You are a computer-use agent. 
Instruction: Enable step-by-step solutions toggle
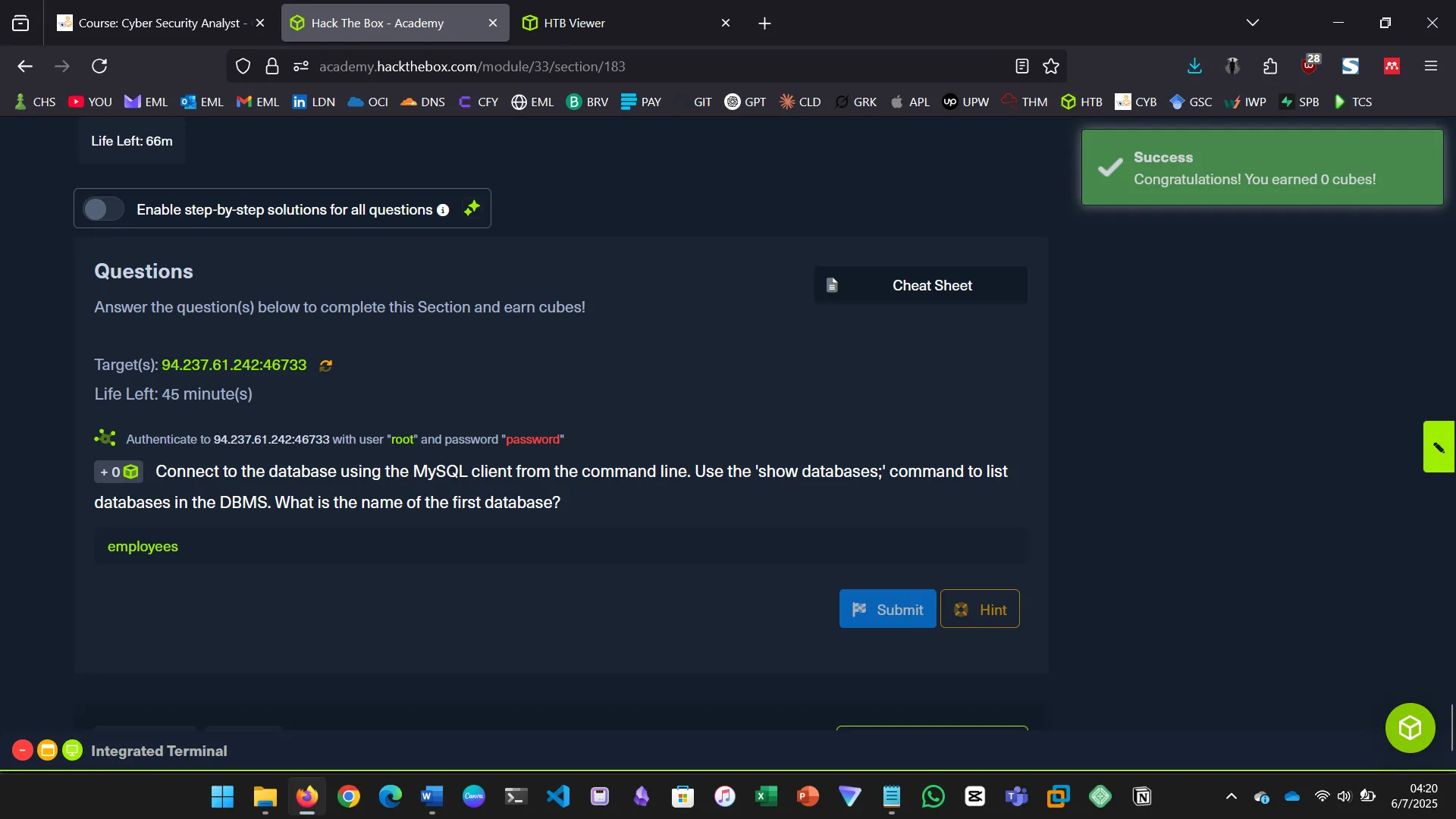tap(103, 209)
